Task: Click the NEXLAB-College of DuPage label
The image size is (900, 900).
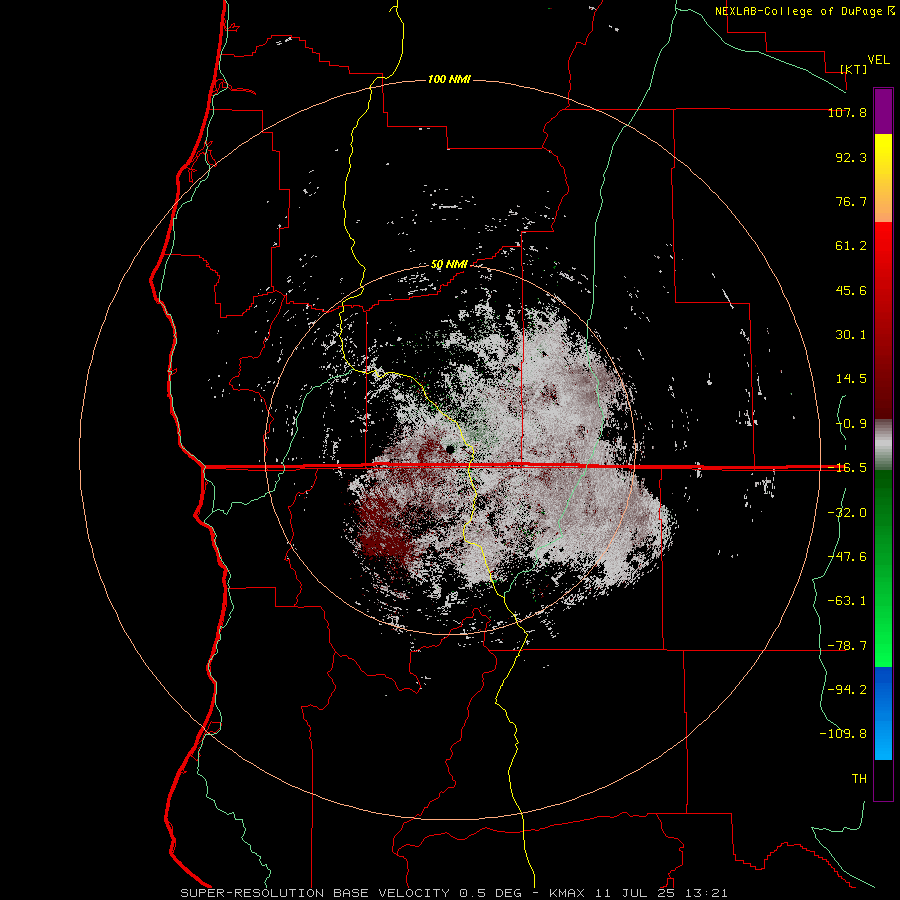Action: pyautogui.click(x=804, y=11)
